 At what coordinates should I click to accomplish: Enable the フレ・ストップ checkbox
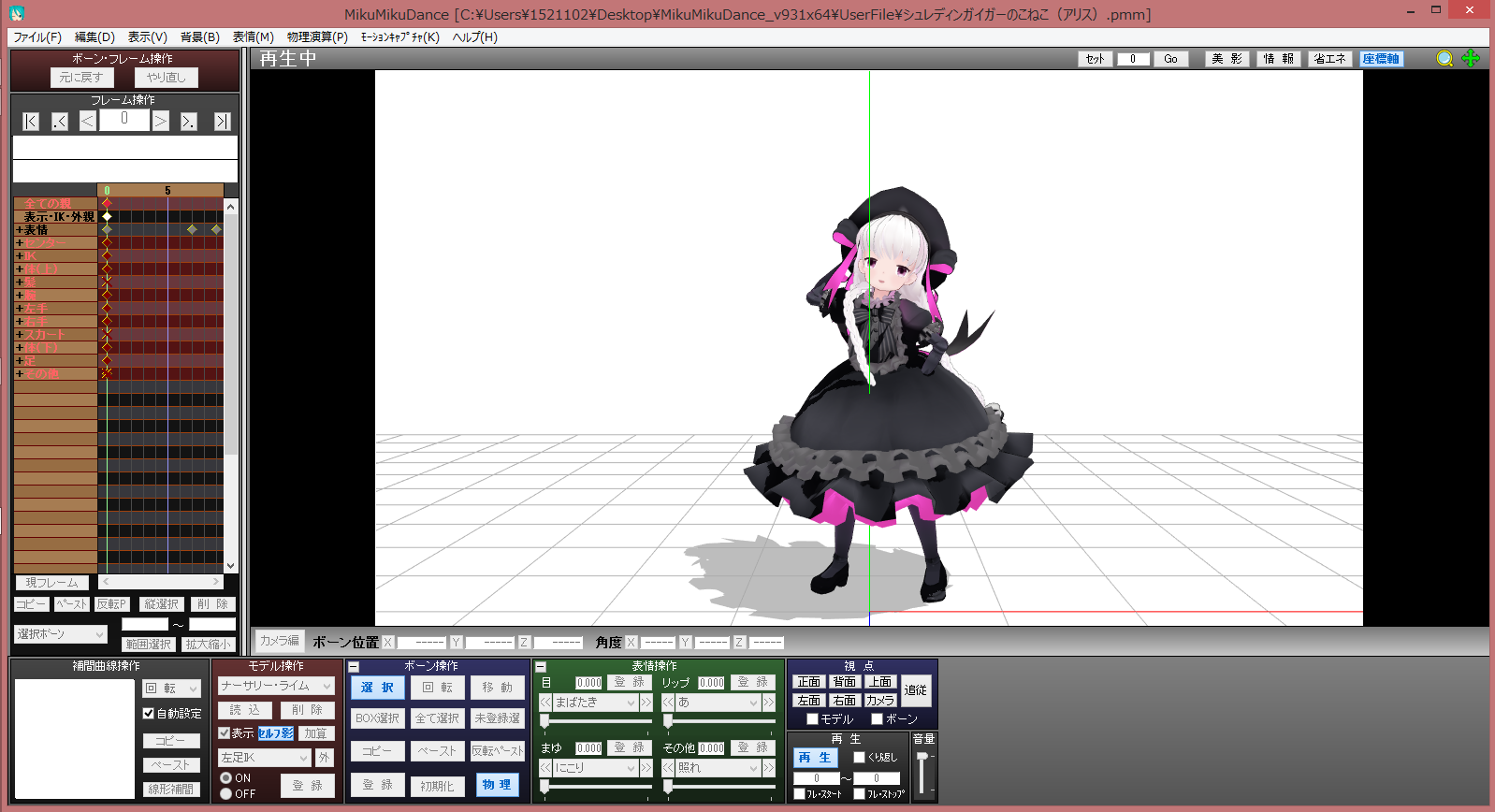tap(859, 794)
